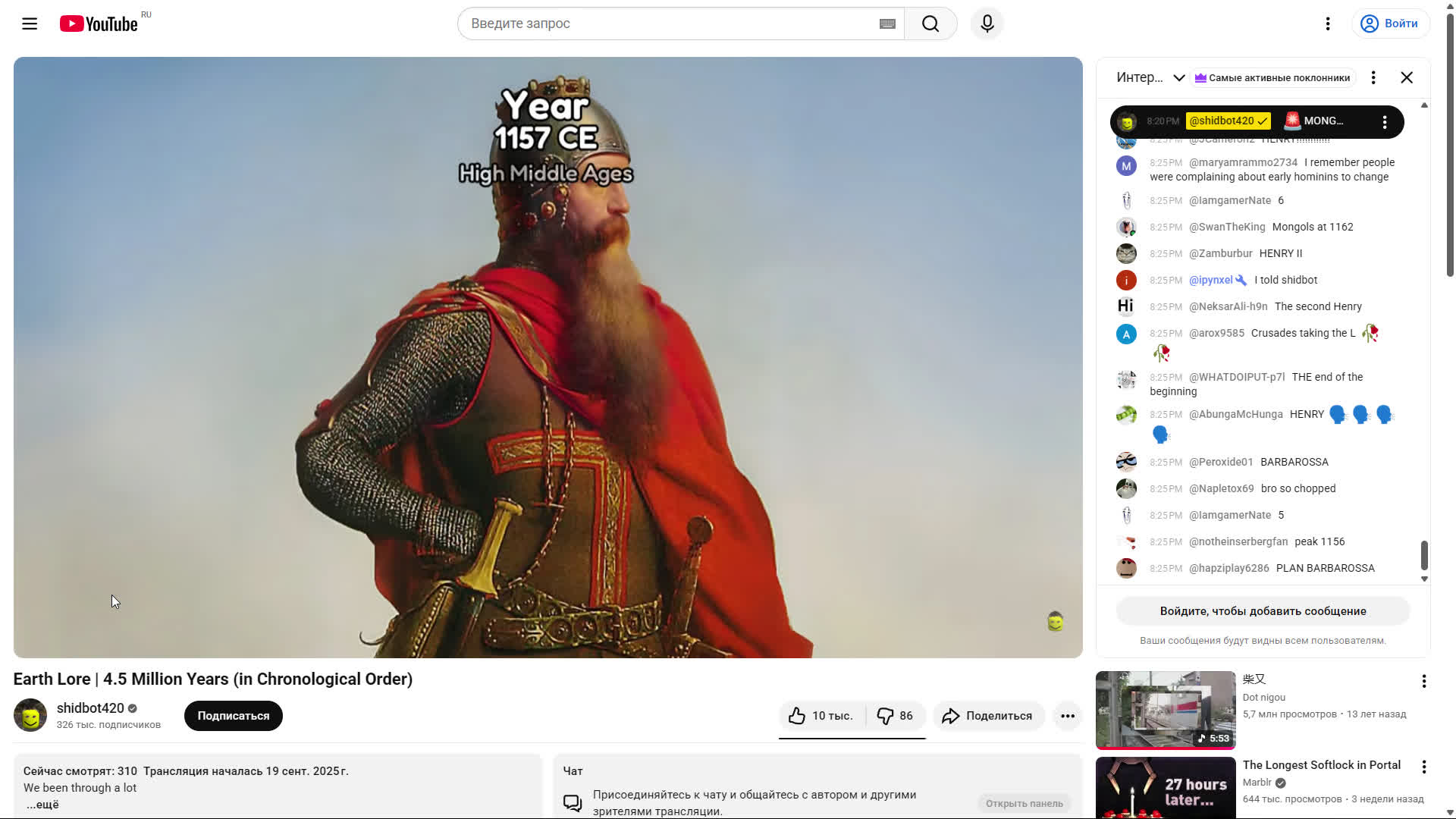Click the dislike thumbs-down icon
This screenshot has width=1456, height=819.
tap(885, 715)
